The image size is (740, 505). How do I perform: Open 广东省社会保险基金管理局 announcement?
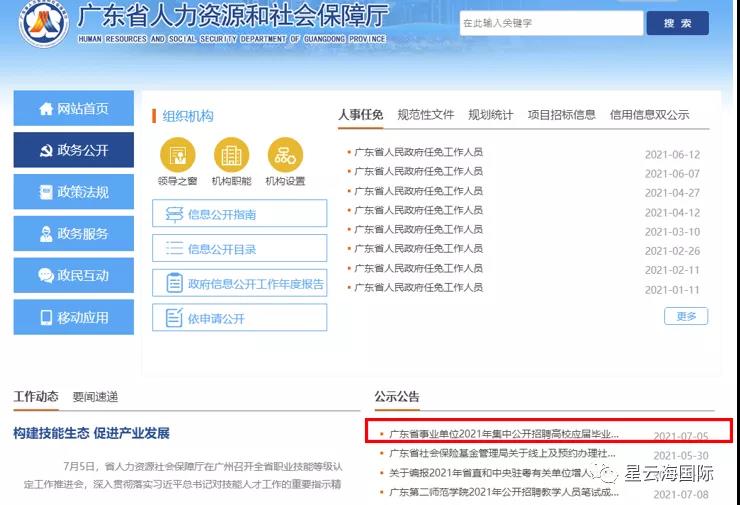(502, 454)
